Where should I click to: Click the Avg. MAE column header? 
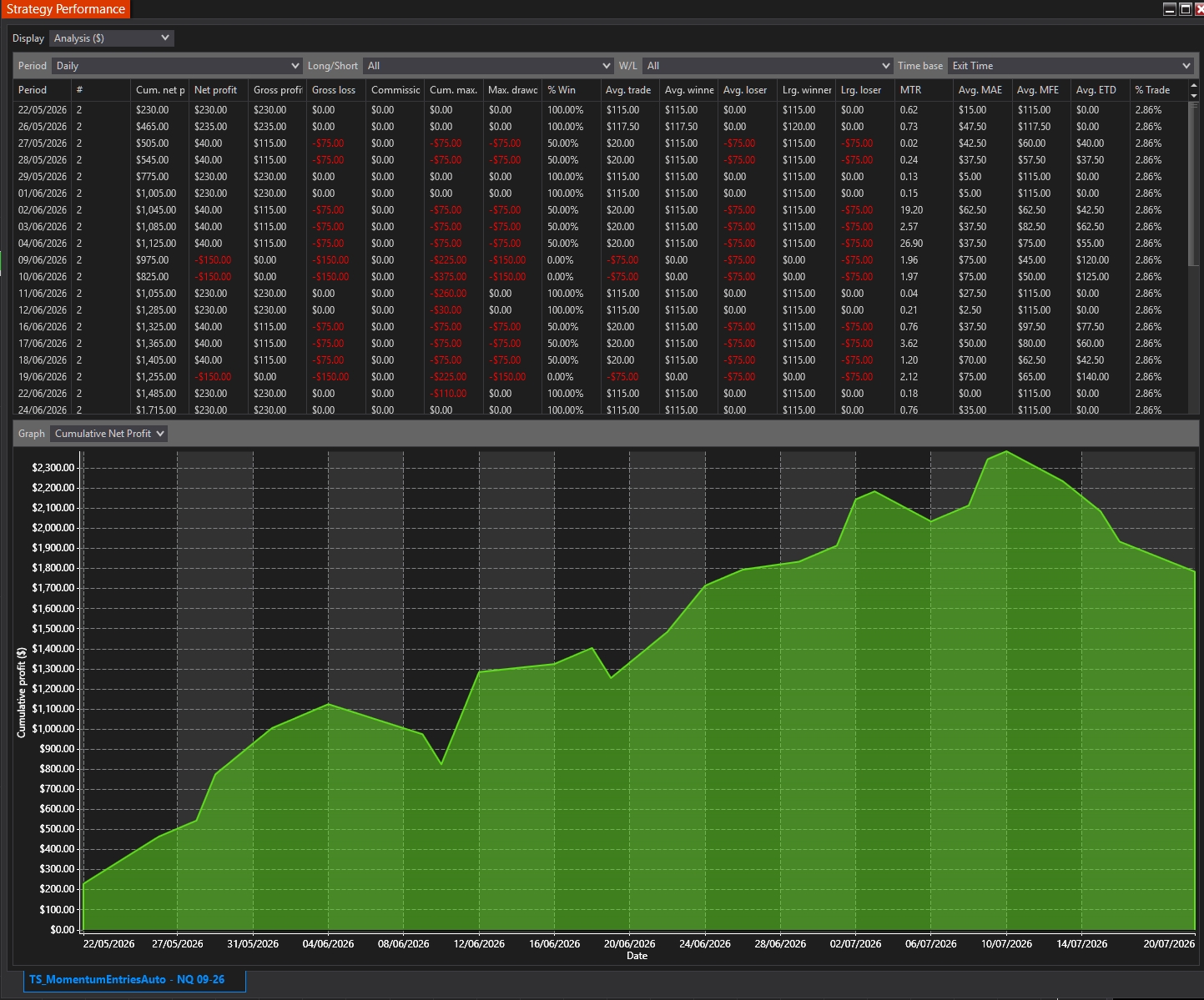(981, 90)
